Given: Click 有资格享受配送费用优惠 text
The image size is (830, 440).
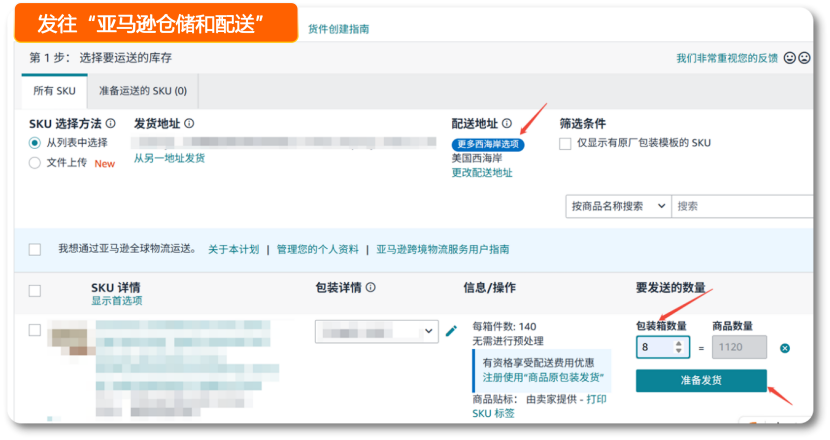Looking at the screenshot, I should pos(538,363).
